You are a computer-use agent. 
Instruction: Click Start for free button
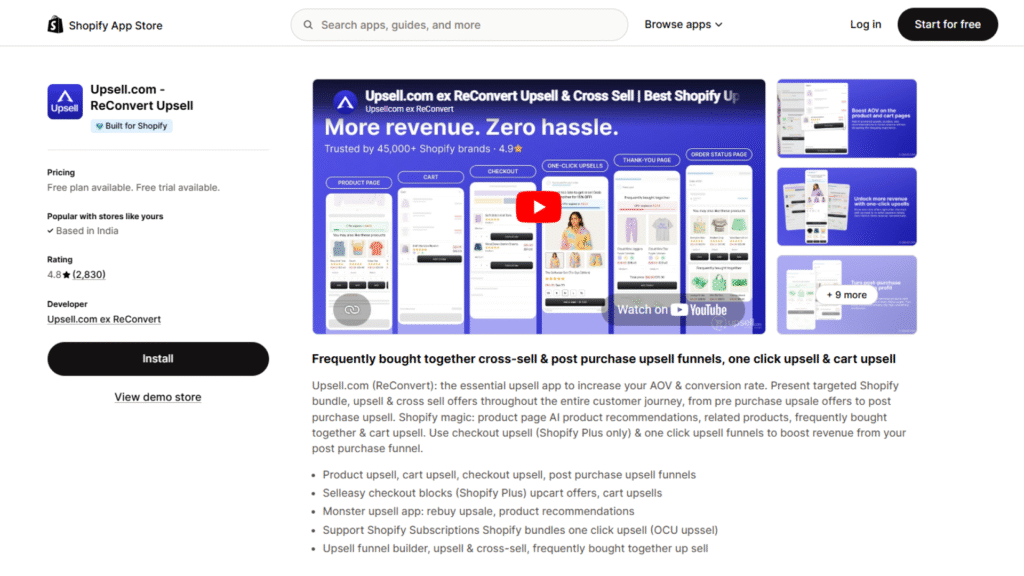(x=947, y=25)
